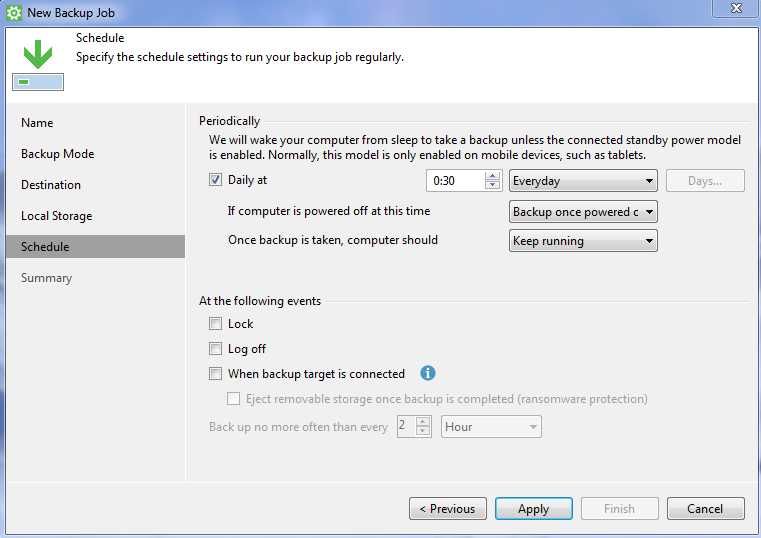
Task: Decrease daily time with down spinner arrow
Action: [x=493, y=185]
